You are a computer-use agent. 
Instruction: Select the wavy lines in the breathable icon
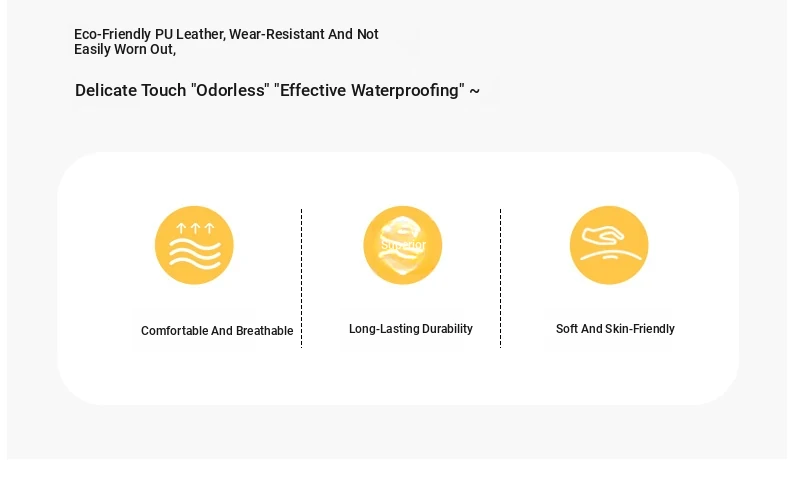pos(195,253)
